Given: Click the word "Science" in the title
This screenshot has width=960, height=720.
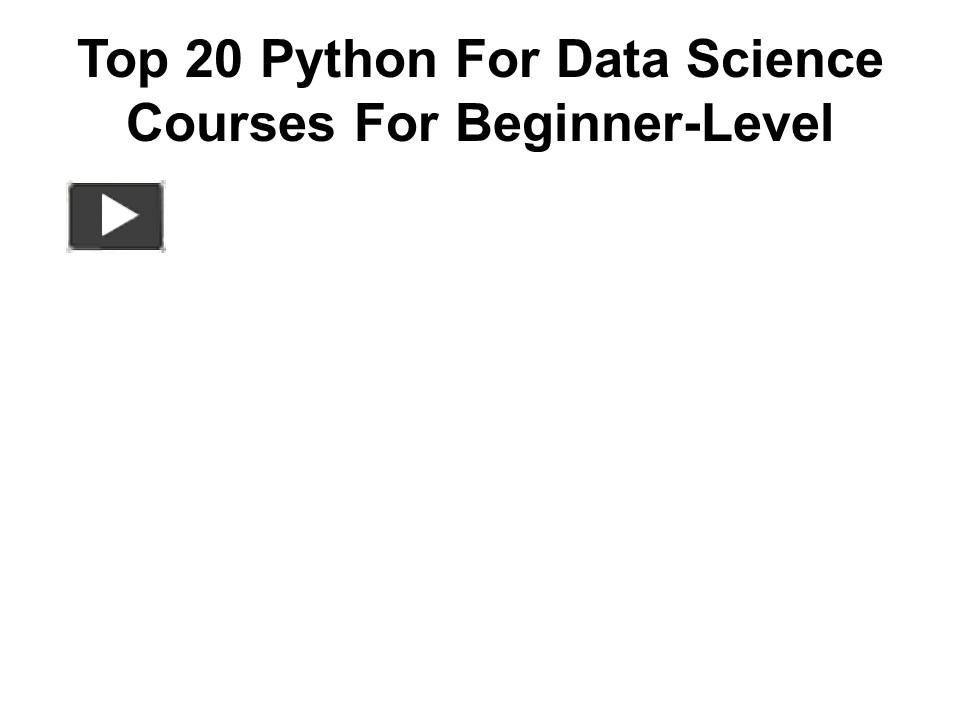Looking at the screenshot, I should [782, 60].
